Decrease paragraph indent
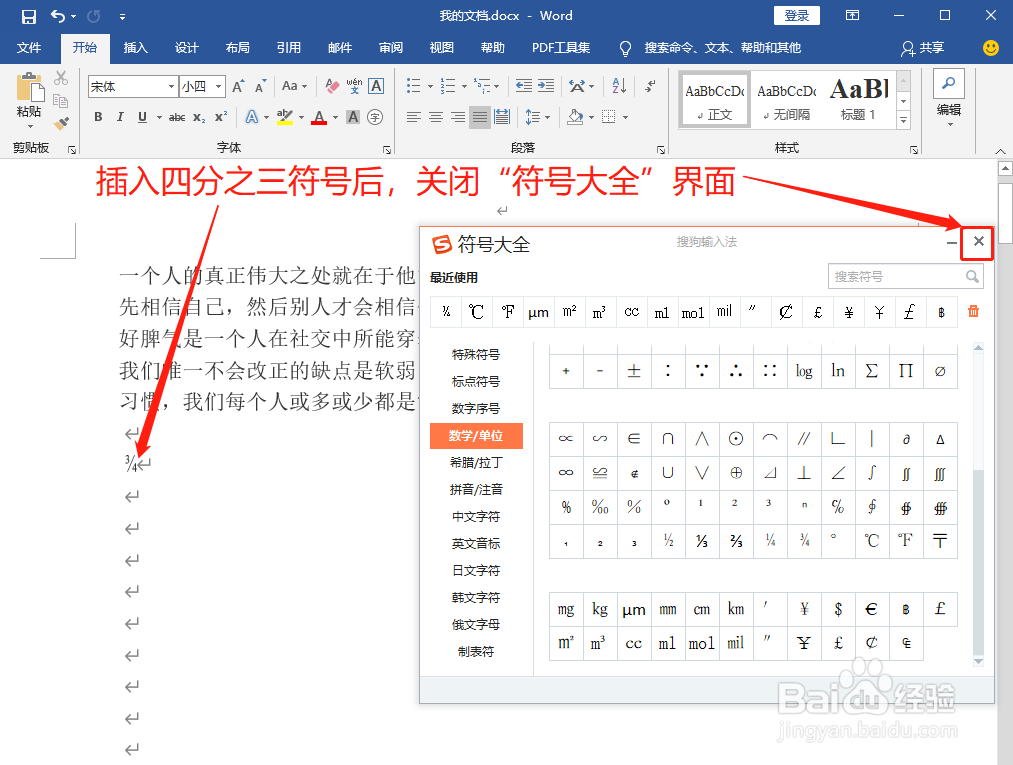The image size is (1013, 765). click(524, 86)
